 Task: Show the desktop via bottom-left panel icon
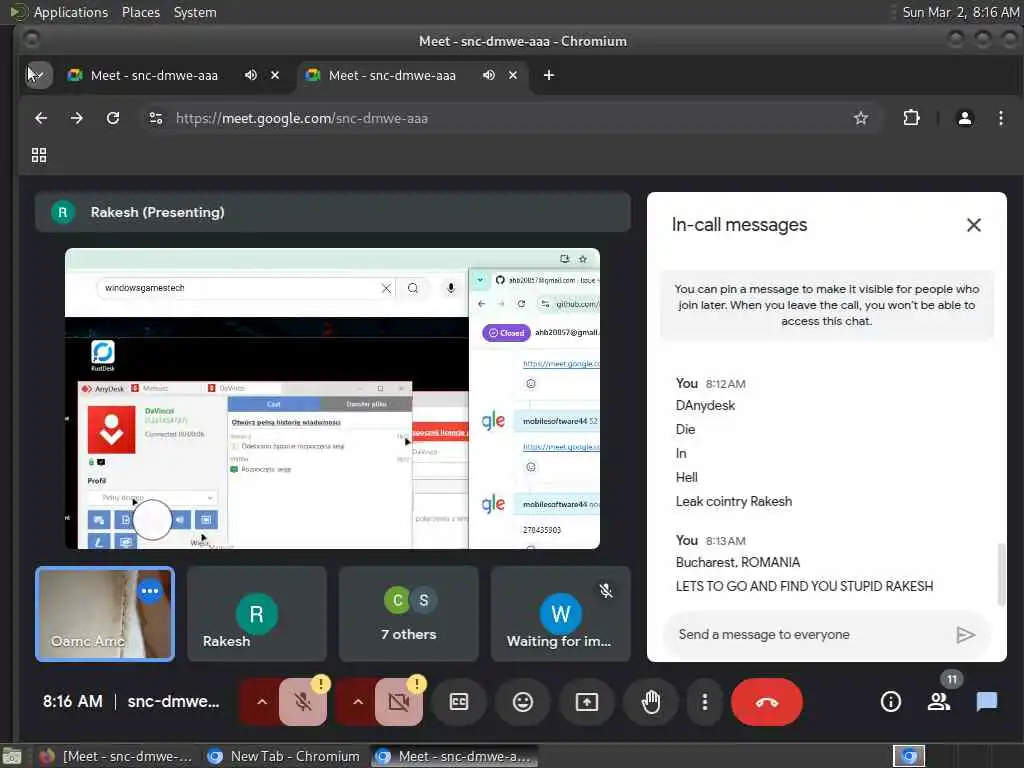pos(12,756)
